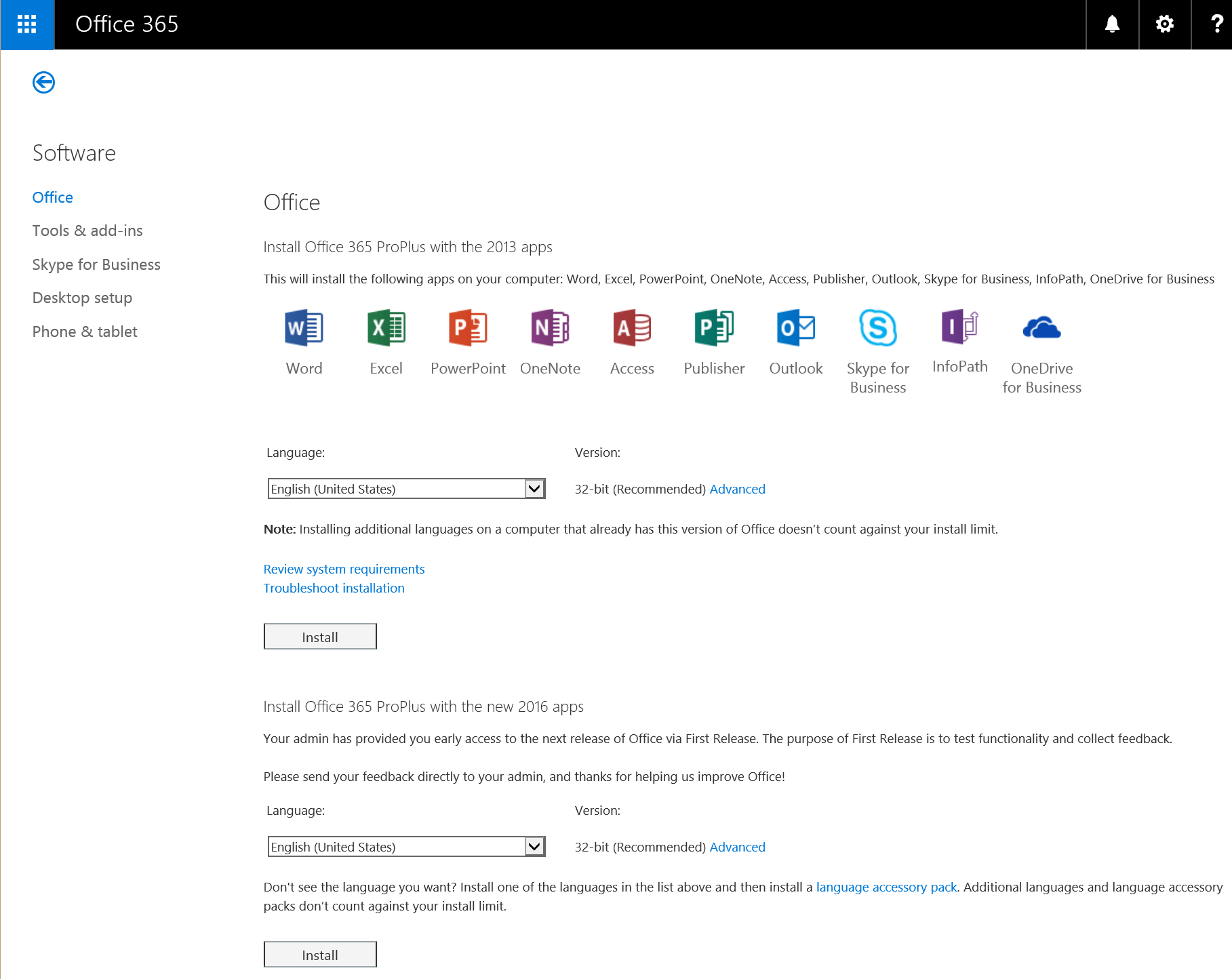The height and width of the screenshot is (979, 1232).
Task: Open Desktop setup in the sidebar
Action: pyautogui.click(x=82, y=298)
